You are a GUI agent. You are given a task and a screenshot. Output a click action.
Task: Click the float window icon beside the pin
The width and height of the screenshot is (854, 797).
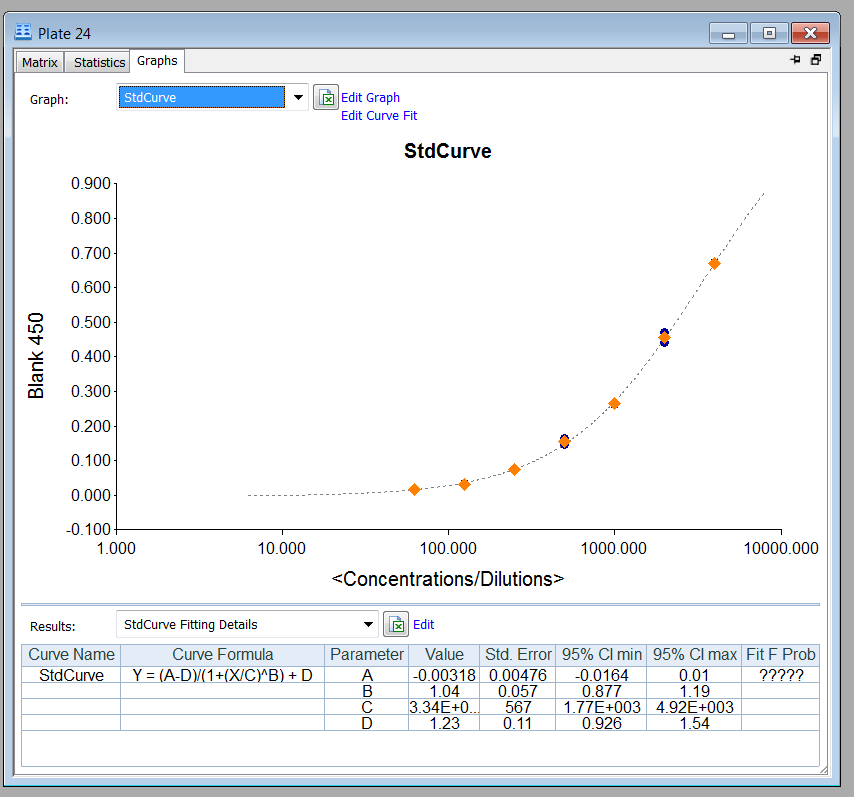pos(816,61)
